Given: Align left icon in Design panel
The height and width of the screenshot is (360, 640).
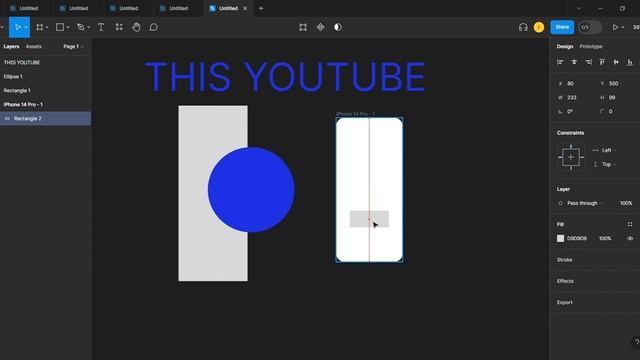Looking at the screenshot, I should pos(560,62).
